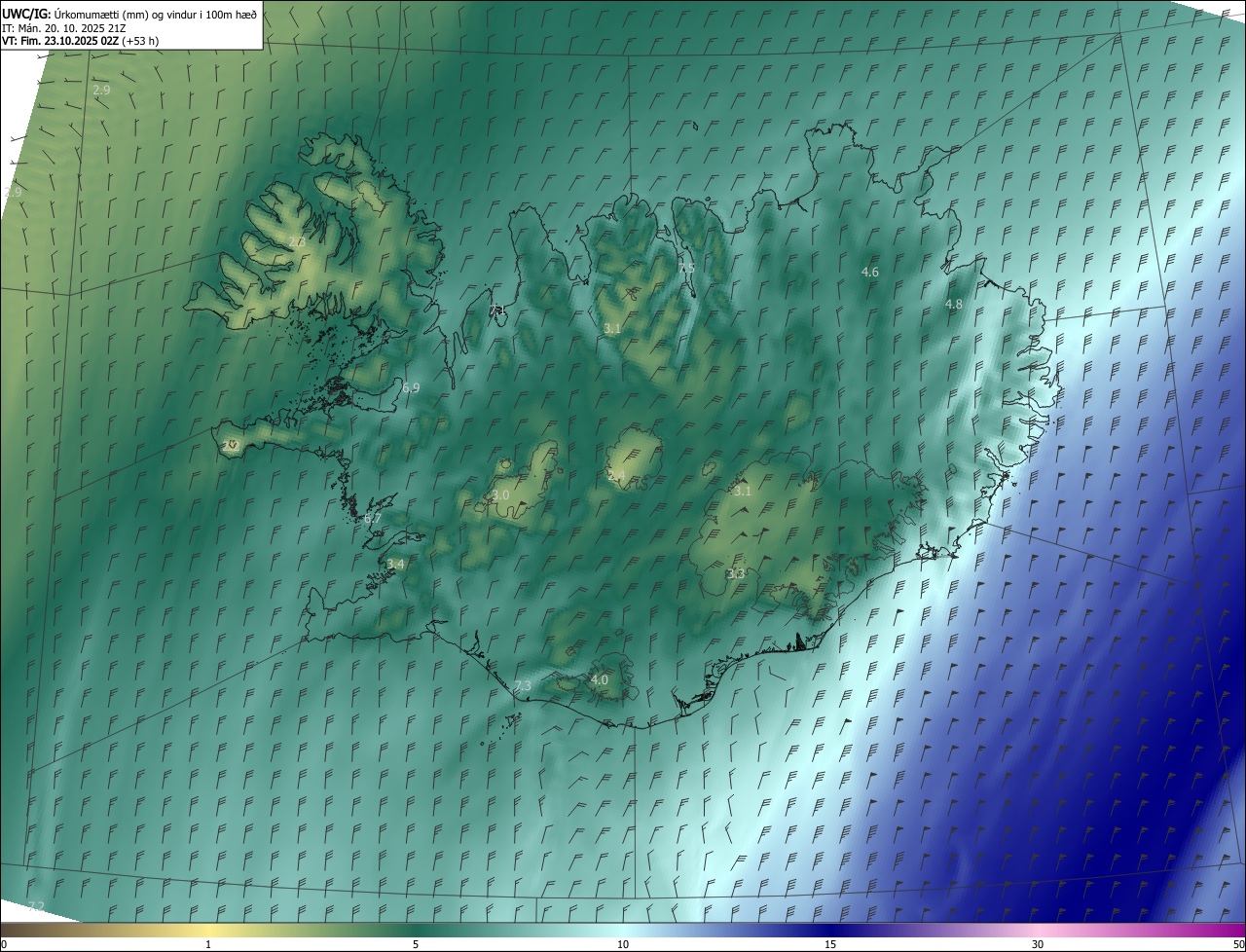Click the valid time line 'VT: Fim. 23.10.2025 02Z (+53 h)'

pos(81,41)
